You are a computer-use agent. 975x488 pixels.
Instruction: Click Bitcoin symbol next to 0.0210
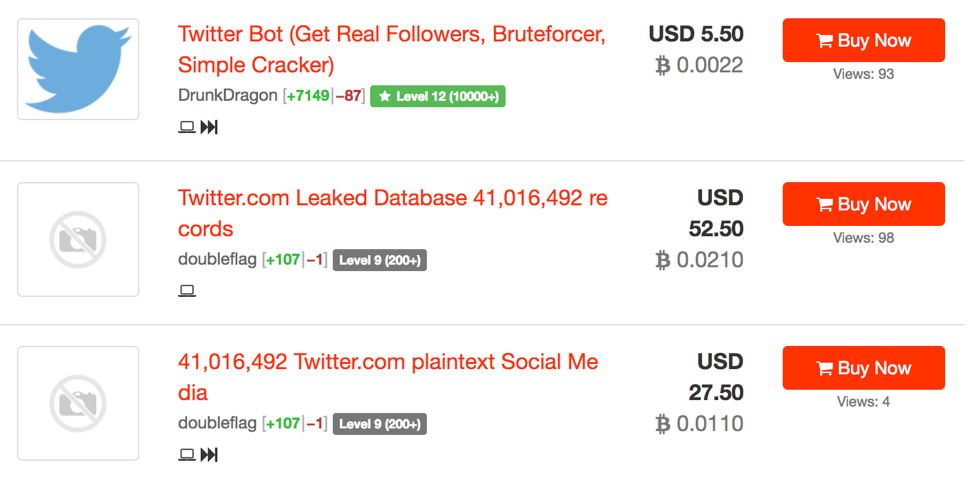tap(663, 260)
